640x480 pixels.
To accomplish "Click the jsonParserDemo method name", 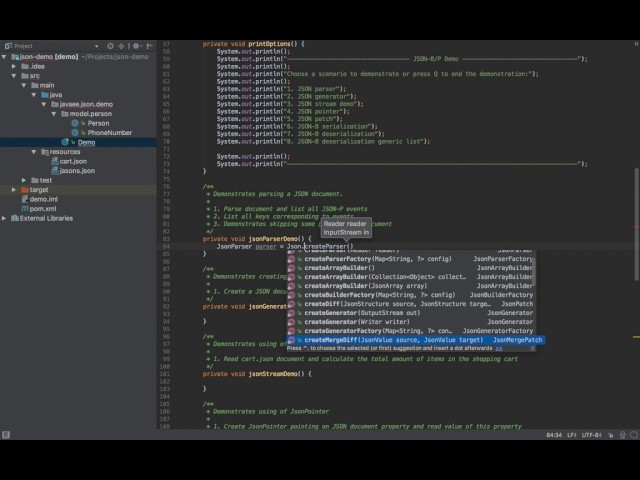I will click(273, 239).
